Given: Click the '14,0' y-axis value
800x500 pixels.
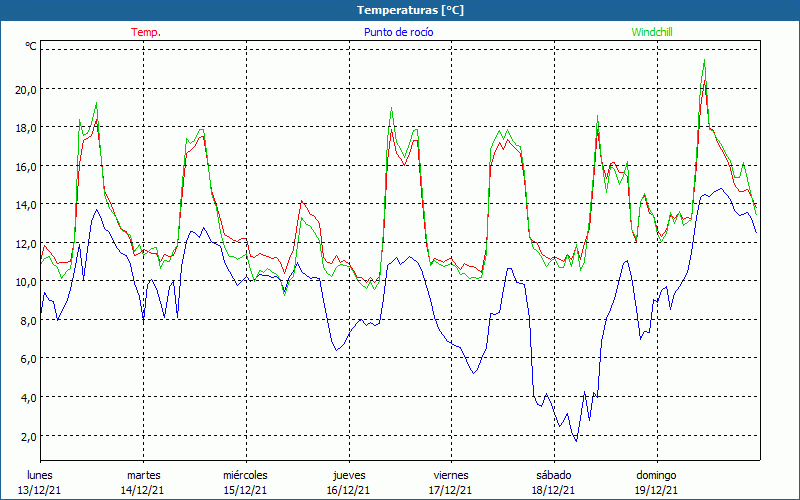Looking at the screenshot, I should (x=27, y=205).
